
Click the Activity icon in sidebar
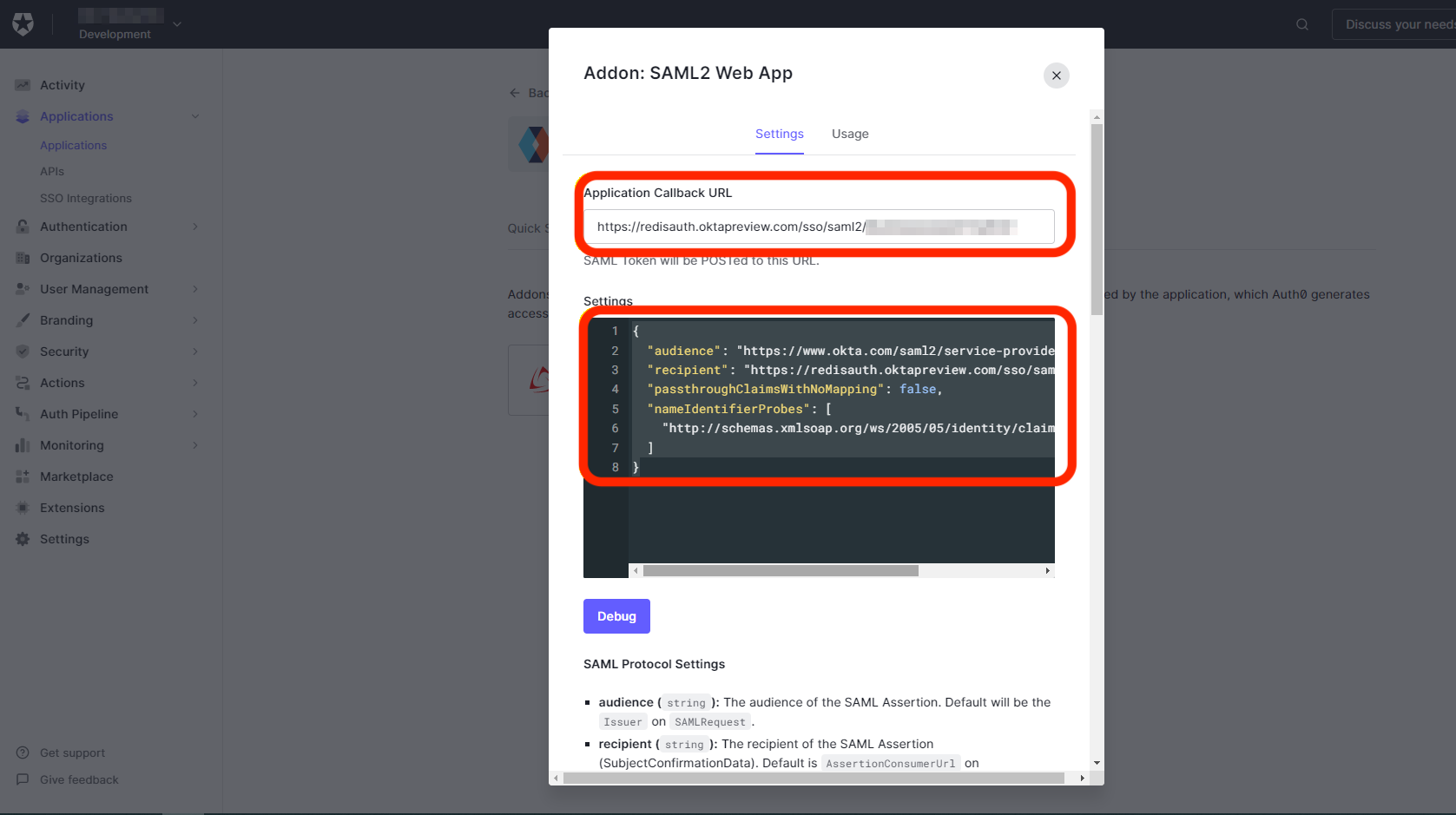(x=23, y=85)
